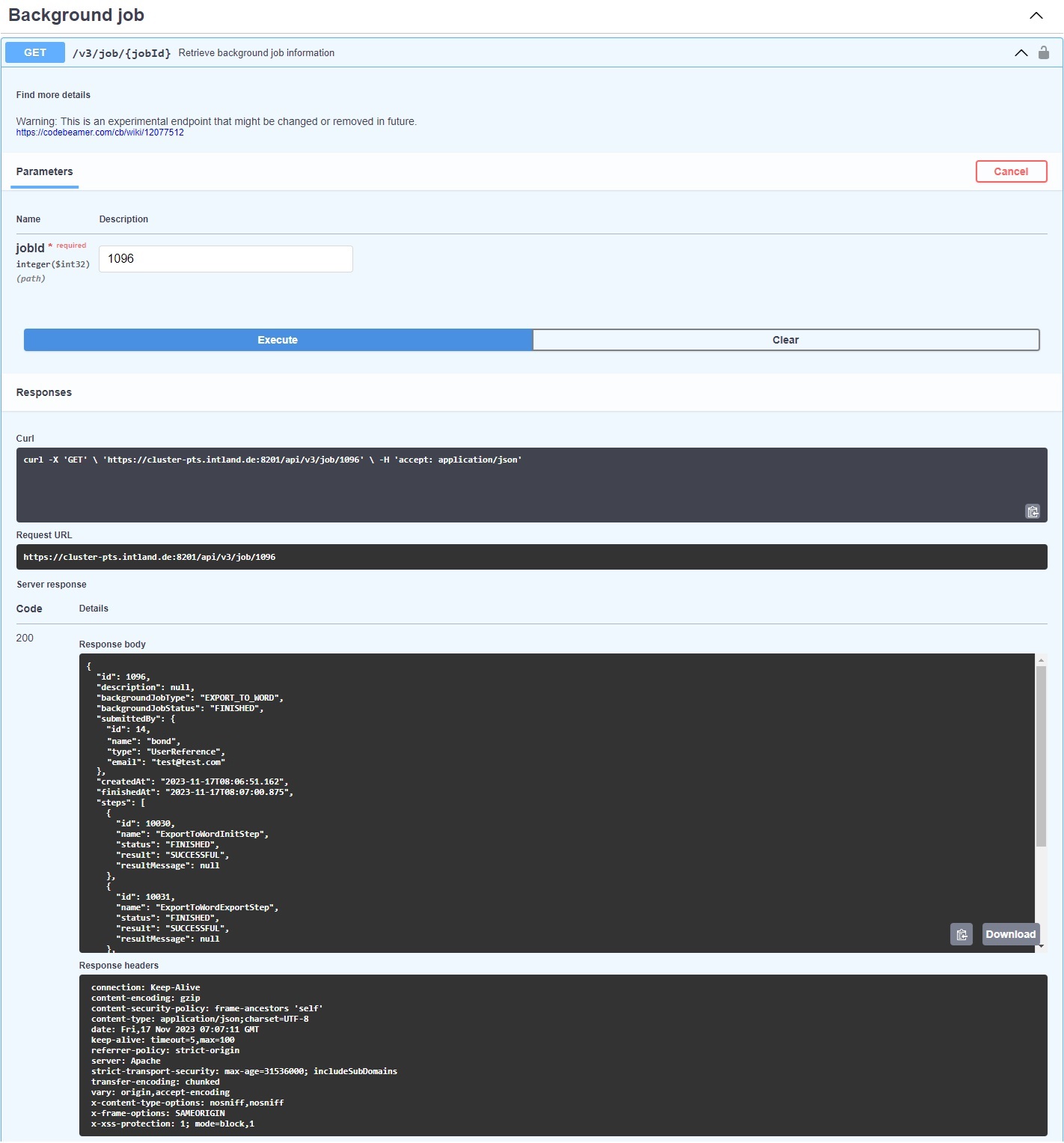The image size is (1064, 1143).
Task: Click the Background job heading
Action: [x=76, y=15]
